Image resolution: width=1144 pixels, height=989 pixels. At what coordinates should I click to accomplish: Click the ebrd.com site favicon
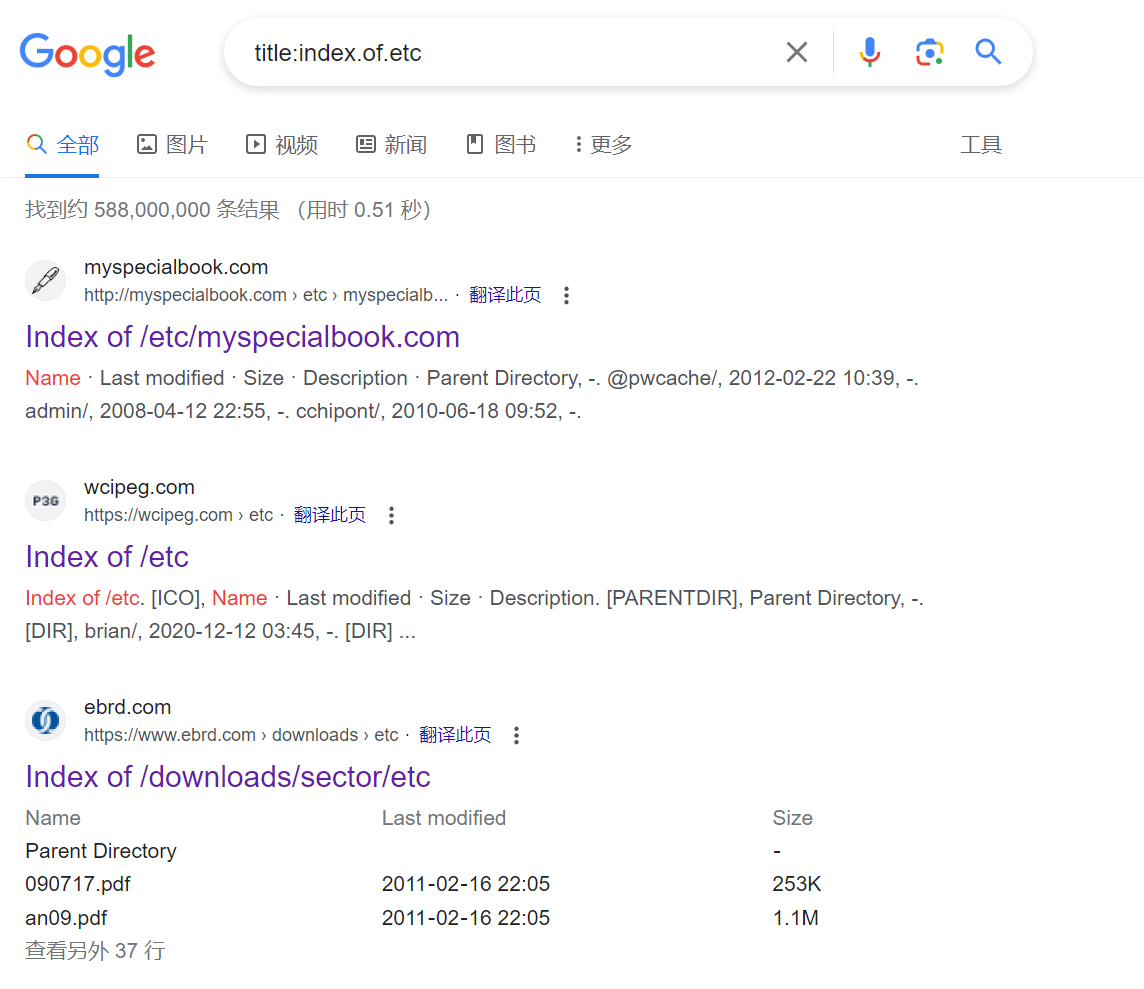pos(45,721)
